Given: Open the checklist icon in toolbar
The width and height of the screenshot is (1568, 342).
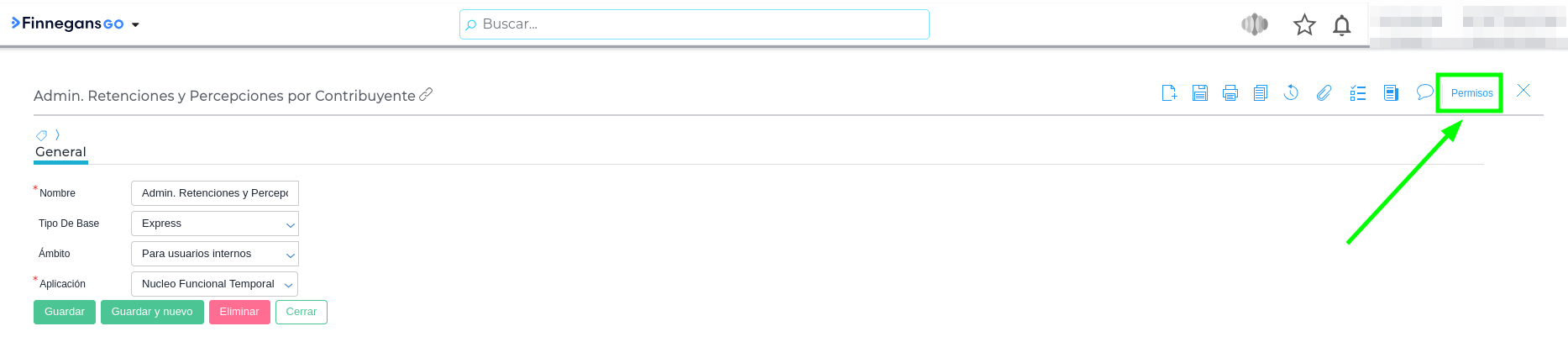Looking at the screenshot, I should point(1357,93).
